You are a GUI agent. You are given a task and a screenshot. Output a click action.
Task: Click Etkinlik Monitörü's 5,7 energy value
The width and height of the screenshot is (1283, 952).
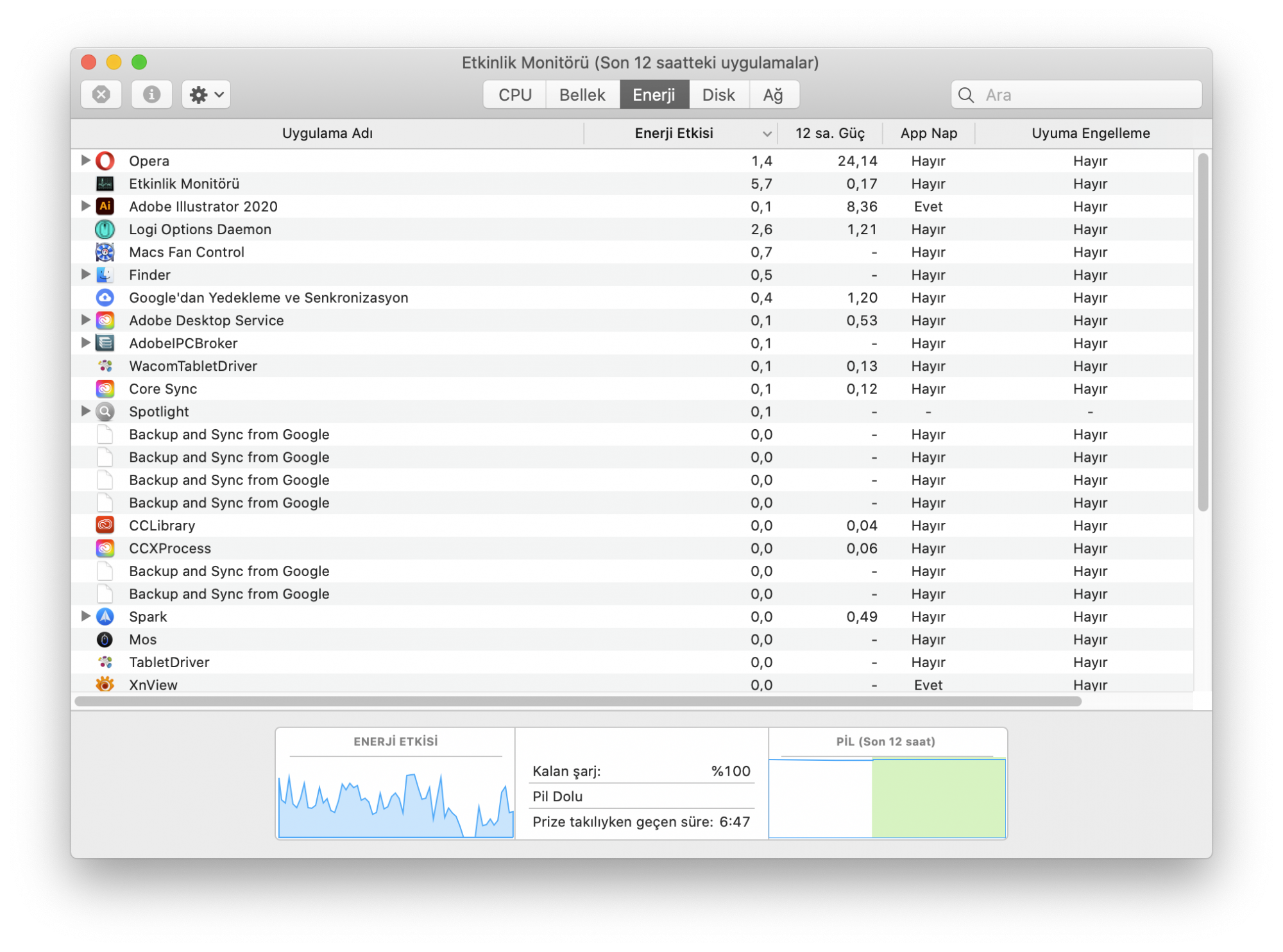[761, 184]
